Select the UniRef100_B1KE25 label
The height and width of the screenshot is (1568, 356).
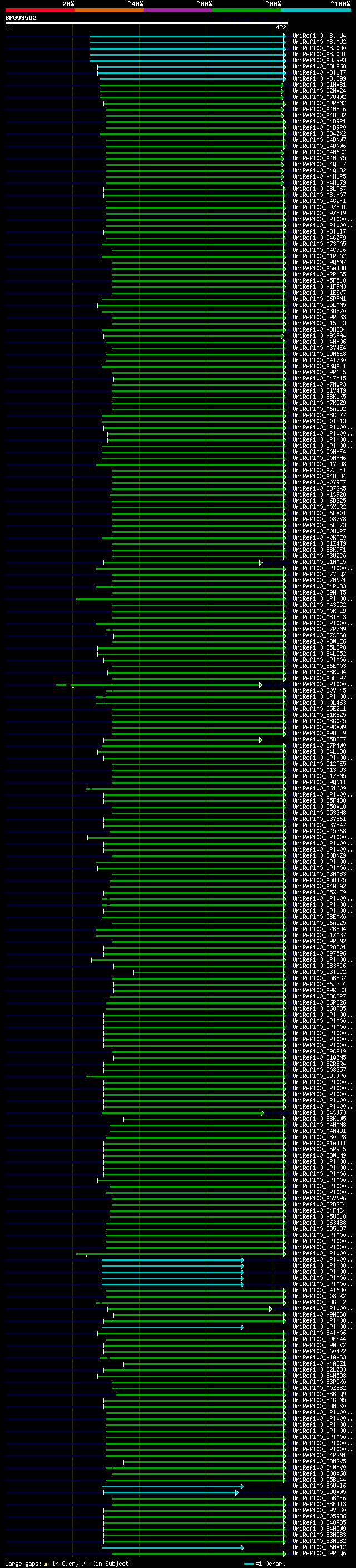(319, 715)
